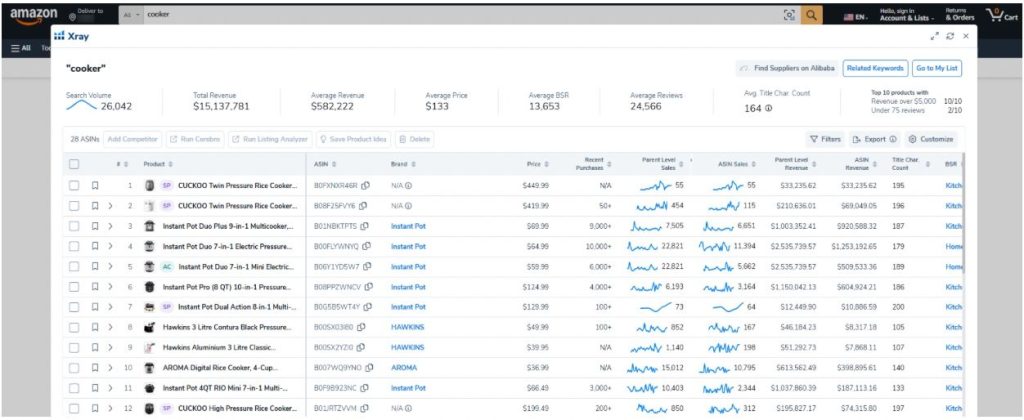Copy ASIN B0G5B5WT4Y
The height and width of the screenshot is (420, 1024).
366,307
